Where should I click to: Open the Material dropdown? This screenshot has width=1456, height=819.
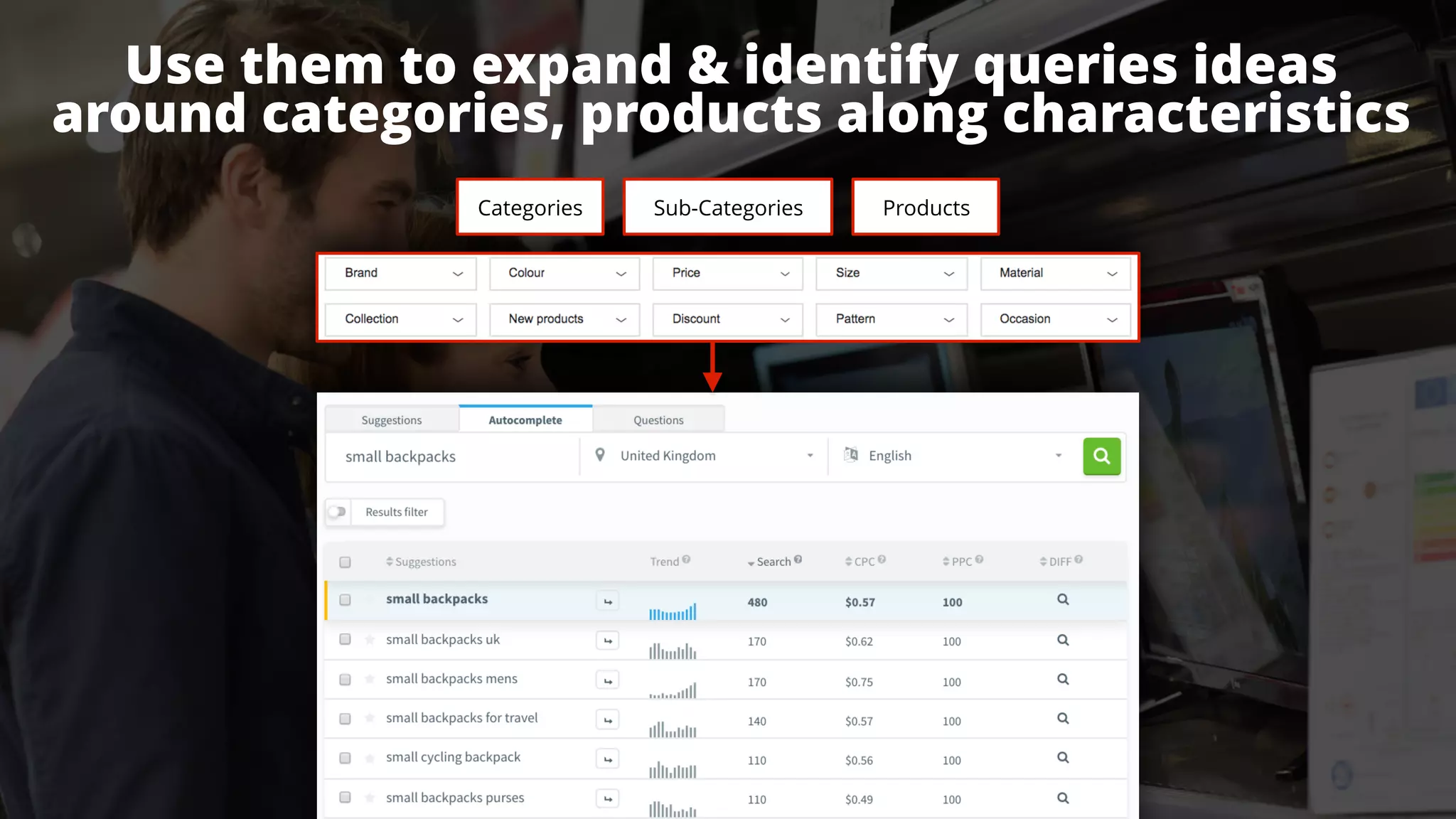pos(1056,274)
